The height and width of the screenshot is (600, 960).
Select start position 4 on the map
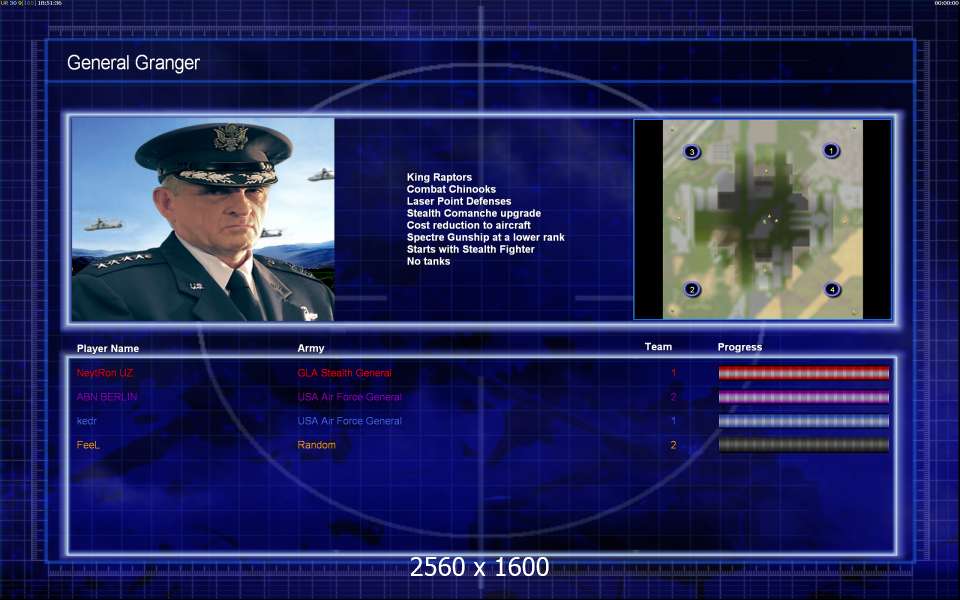click(x=832, y=289)
